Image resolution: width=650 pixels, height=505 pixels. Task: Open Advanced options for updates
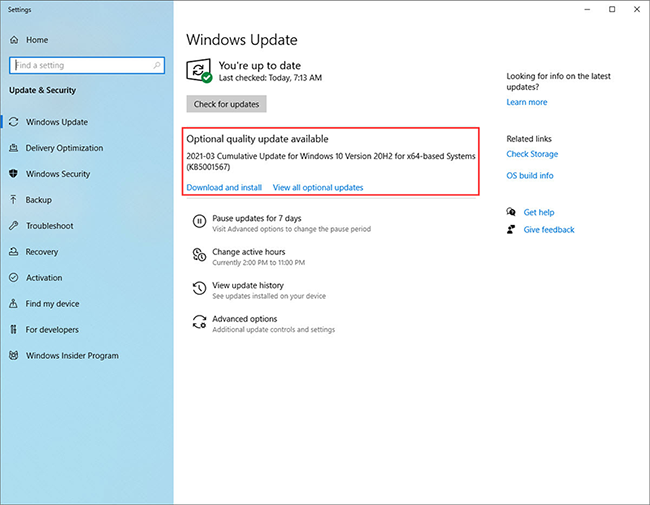click(245, 319)
